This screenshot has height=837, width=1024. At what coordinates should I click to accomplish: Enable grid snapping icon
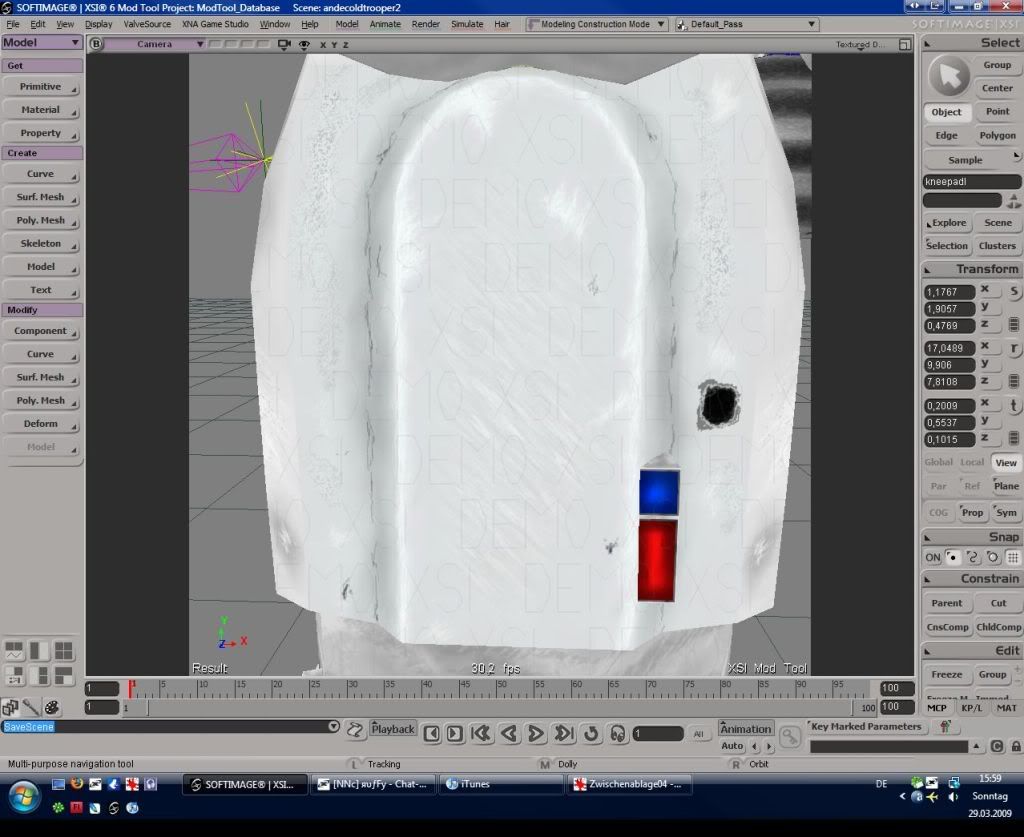[x=1012, y=558]
